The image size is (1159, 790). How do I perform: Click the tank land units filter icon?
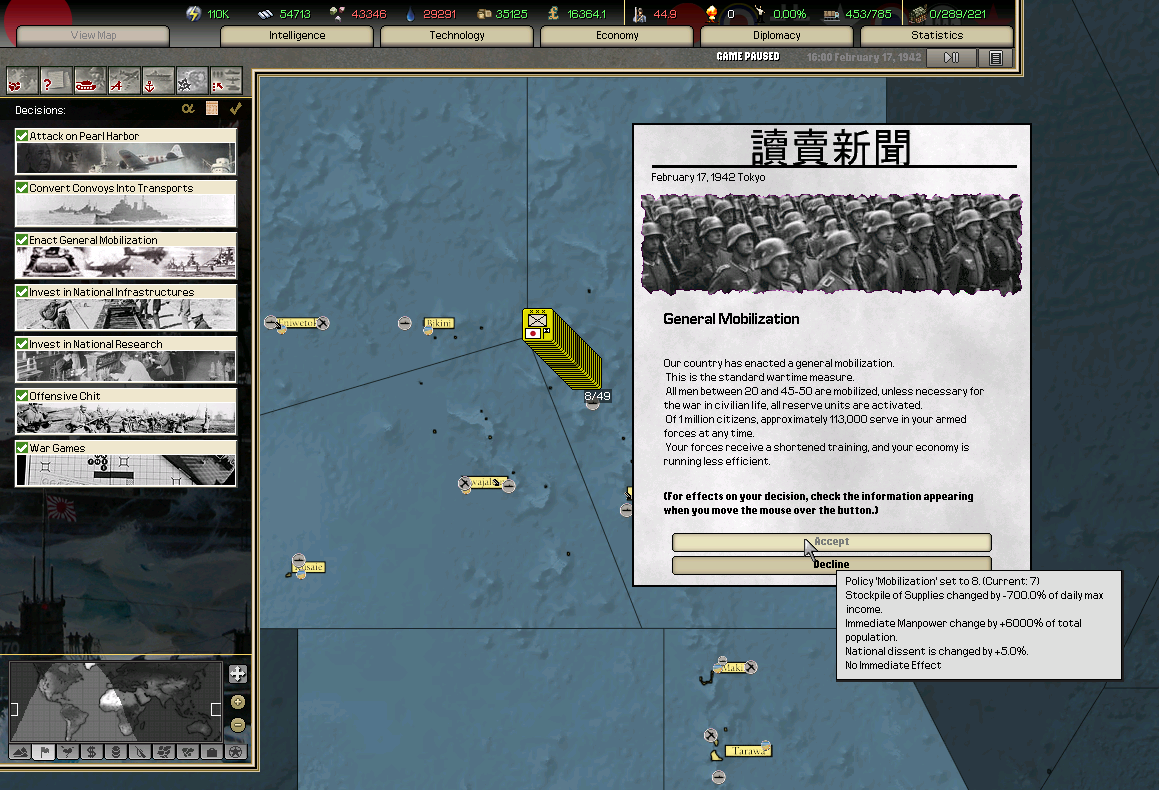[x=90, y=80]
